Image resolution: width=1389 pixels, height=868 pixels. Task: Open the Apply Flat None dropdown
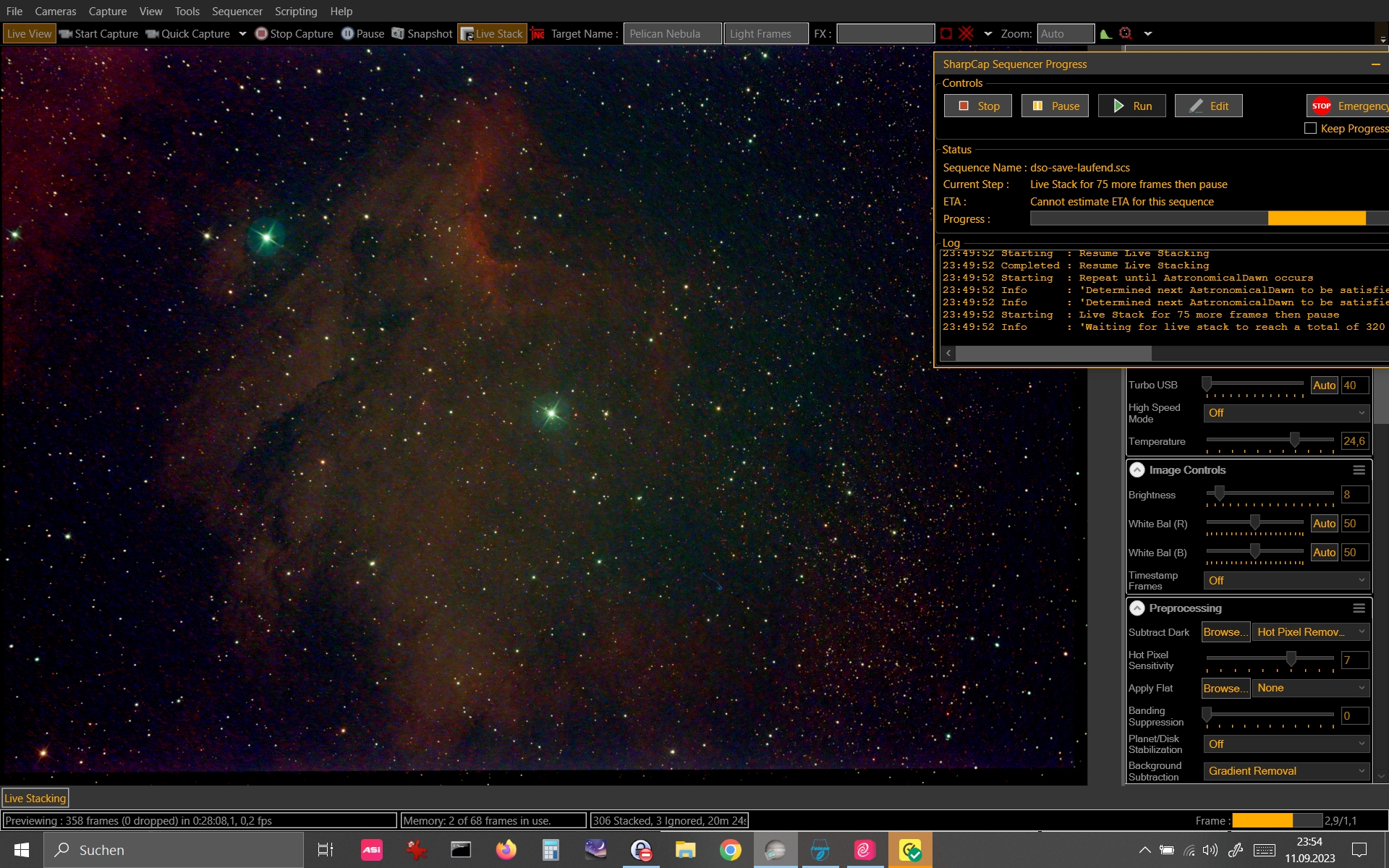coord(1310,689)
